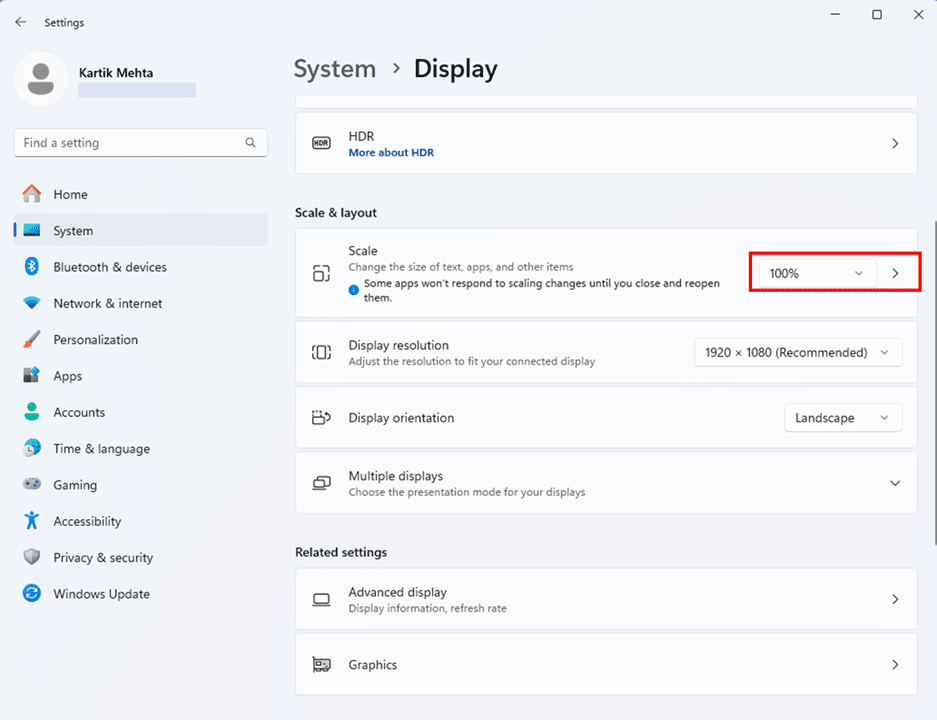Click the Advanced display laptop icon

(321, 599)
